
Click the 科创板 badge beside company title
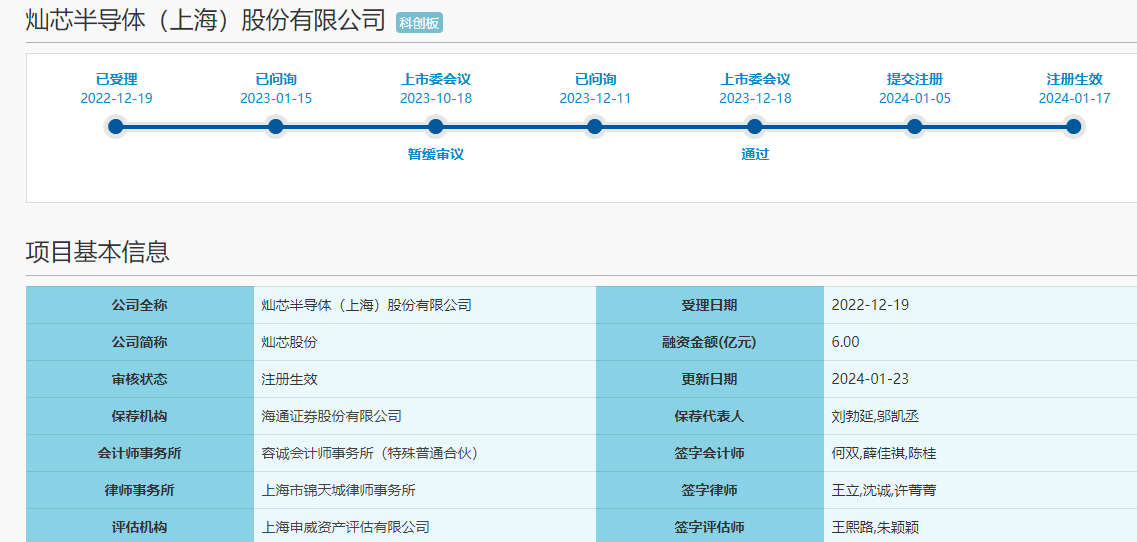[419, 23]
